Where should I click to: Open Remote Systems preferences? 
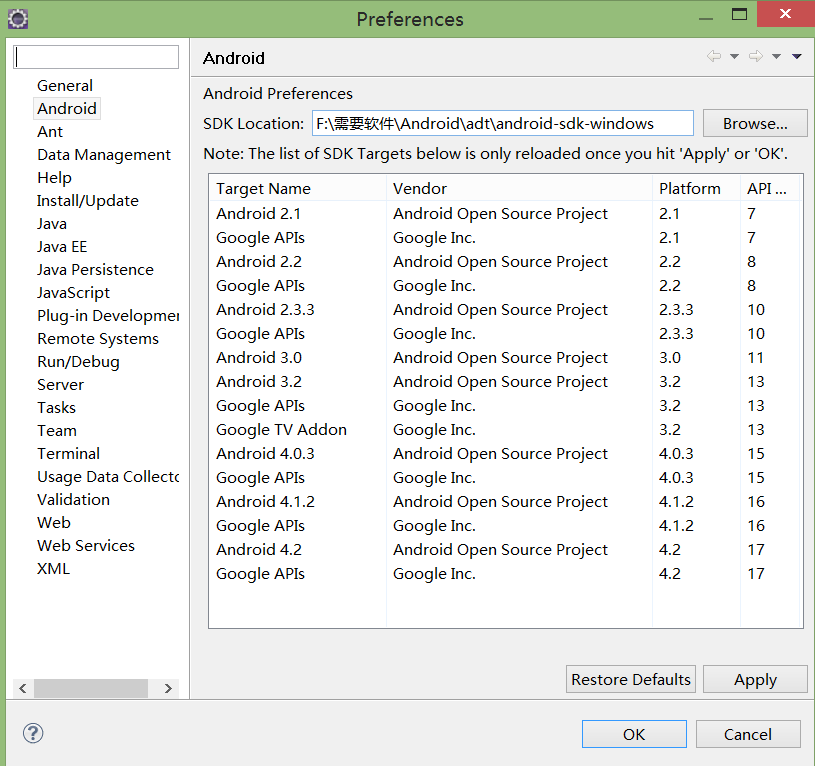coord(98,338)
